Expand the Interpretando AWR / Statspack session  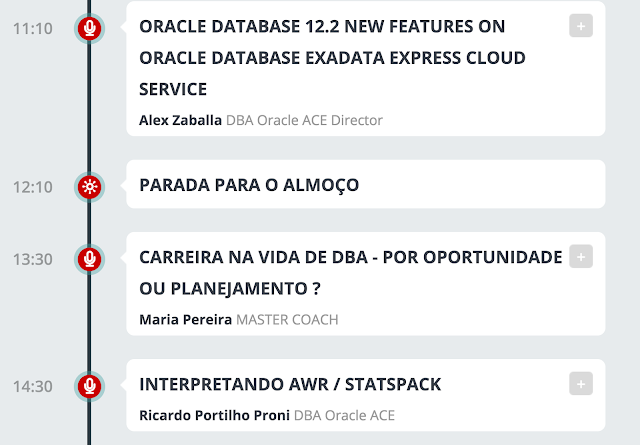pyautogui.click(x=581, y=384)
